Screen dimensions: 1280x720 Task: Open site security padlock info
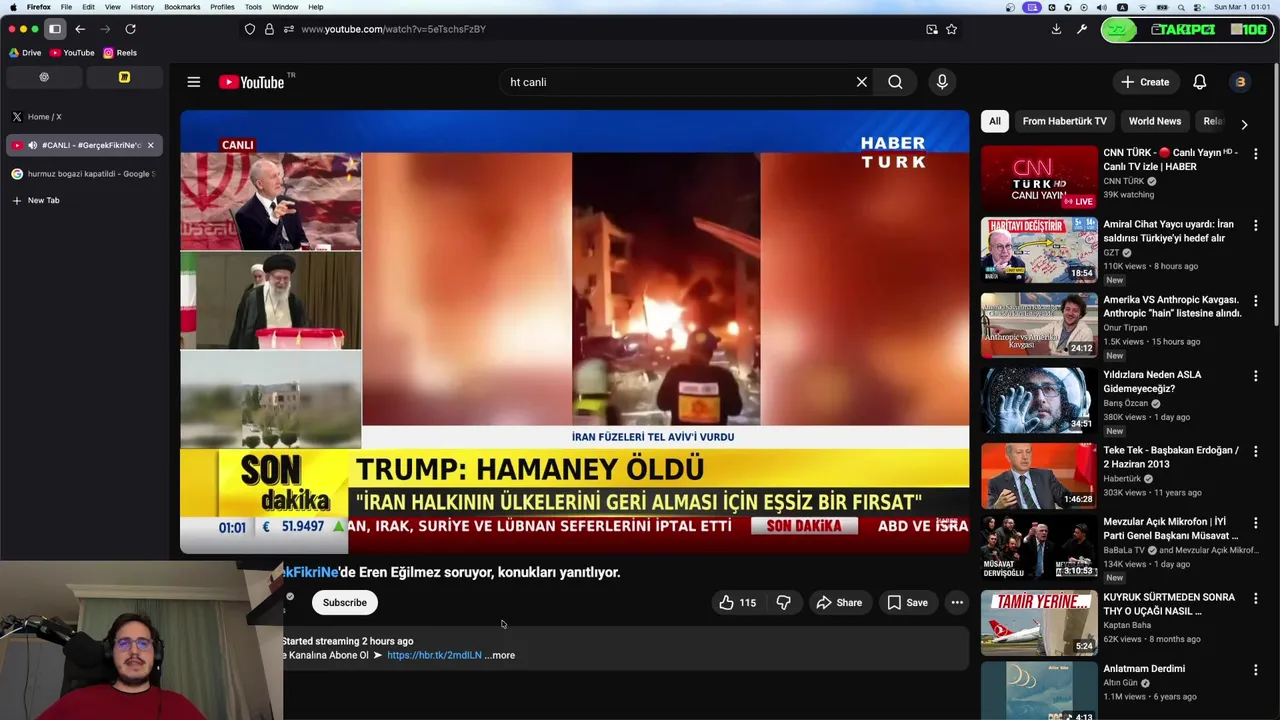point(269,29)
